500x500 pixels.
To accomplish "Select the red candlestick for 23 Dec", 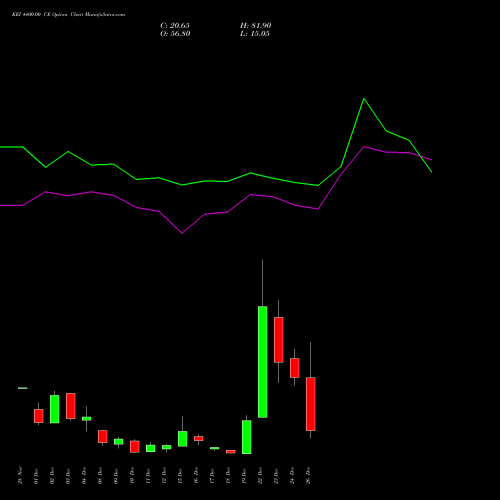I will pyautogui.click(x=278, y=340).
